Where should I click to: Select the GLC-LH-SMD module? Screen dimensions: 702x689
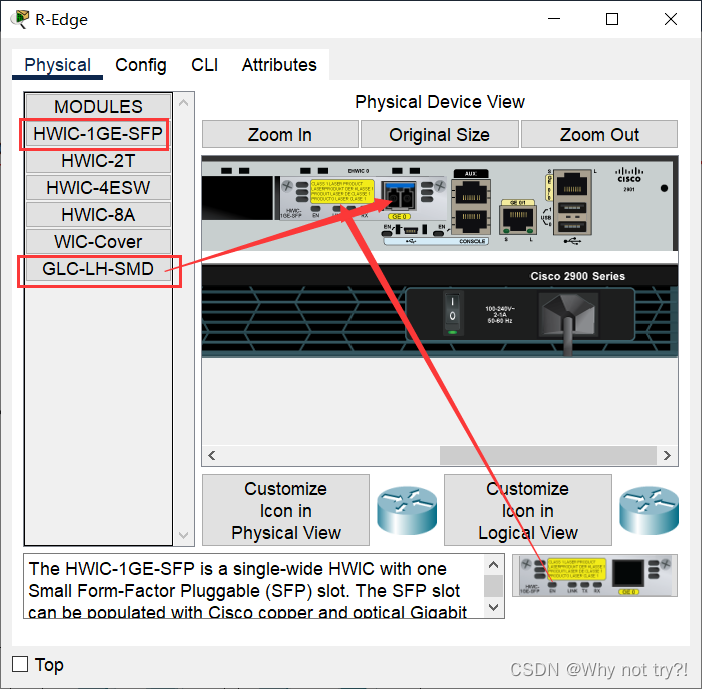point(98,269)
